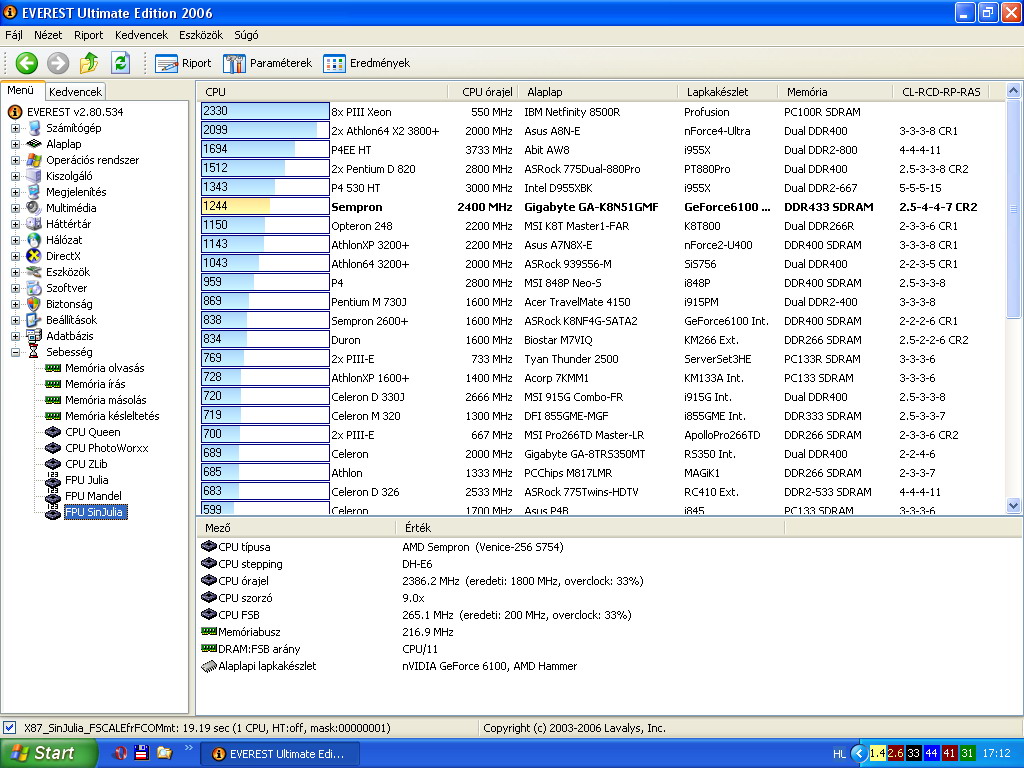This screenshot has width=1024, height=768.
Task: Toggle the status bar checkbox beside X87_SinJulia
Action: (x=10, y=728)
